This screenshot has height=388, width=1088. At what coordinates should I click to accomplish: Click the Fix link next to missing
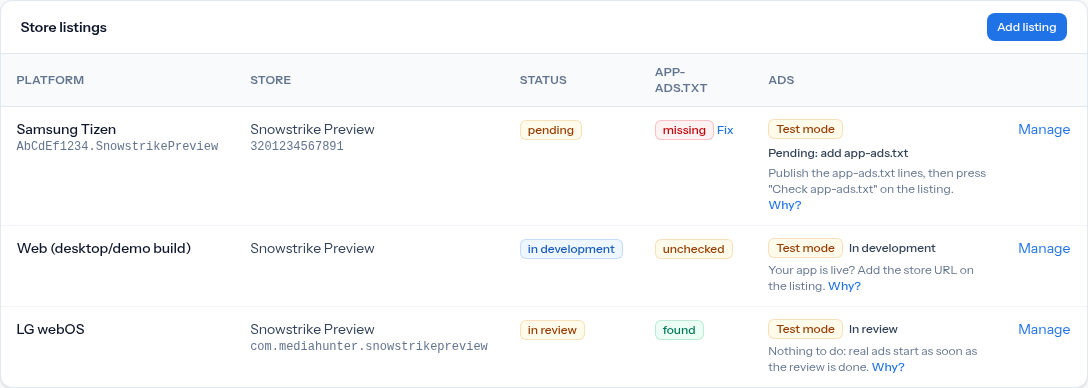tap(724, 130)
